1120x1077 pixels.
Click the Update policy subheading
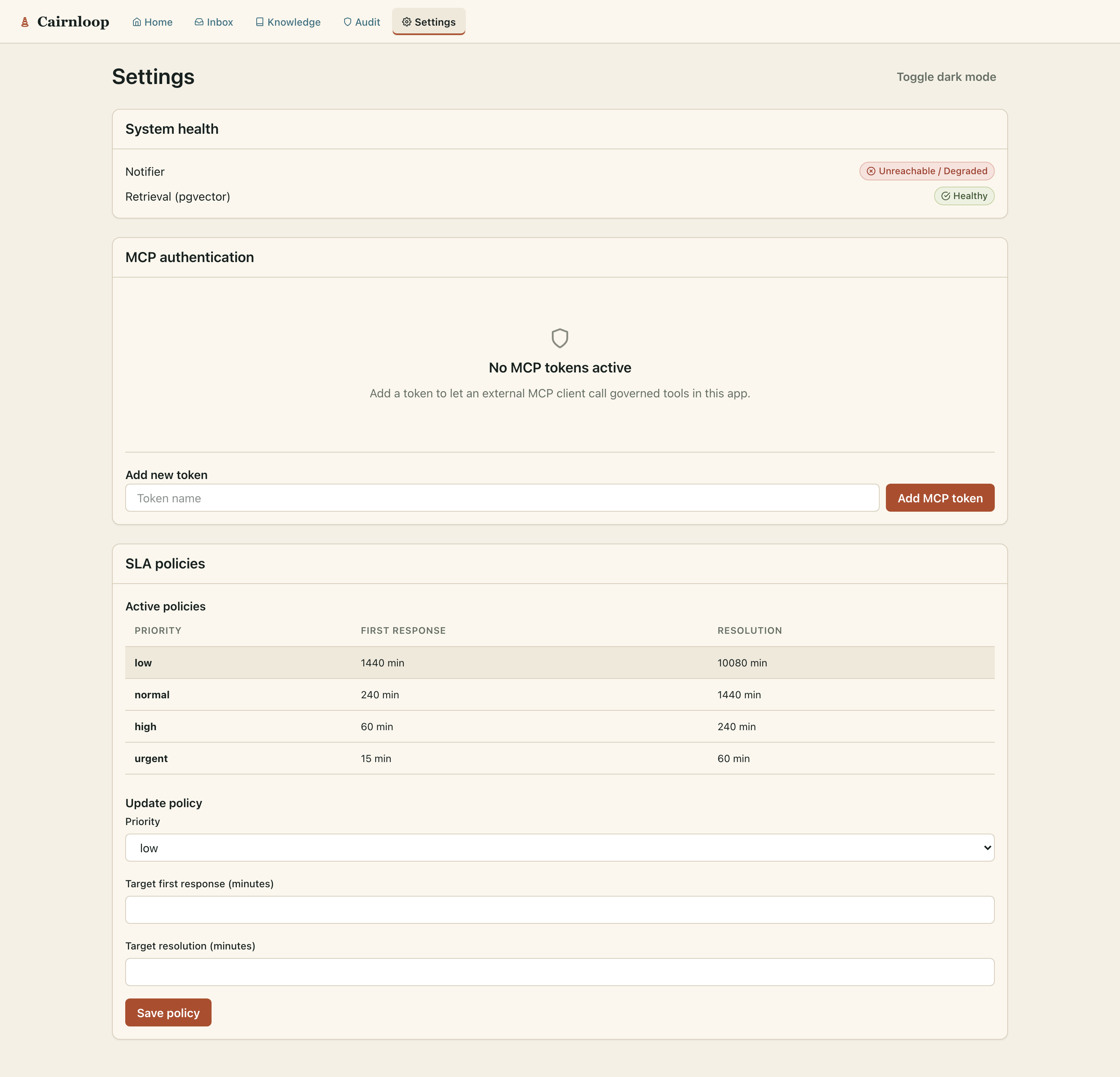pos(163,803)
